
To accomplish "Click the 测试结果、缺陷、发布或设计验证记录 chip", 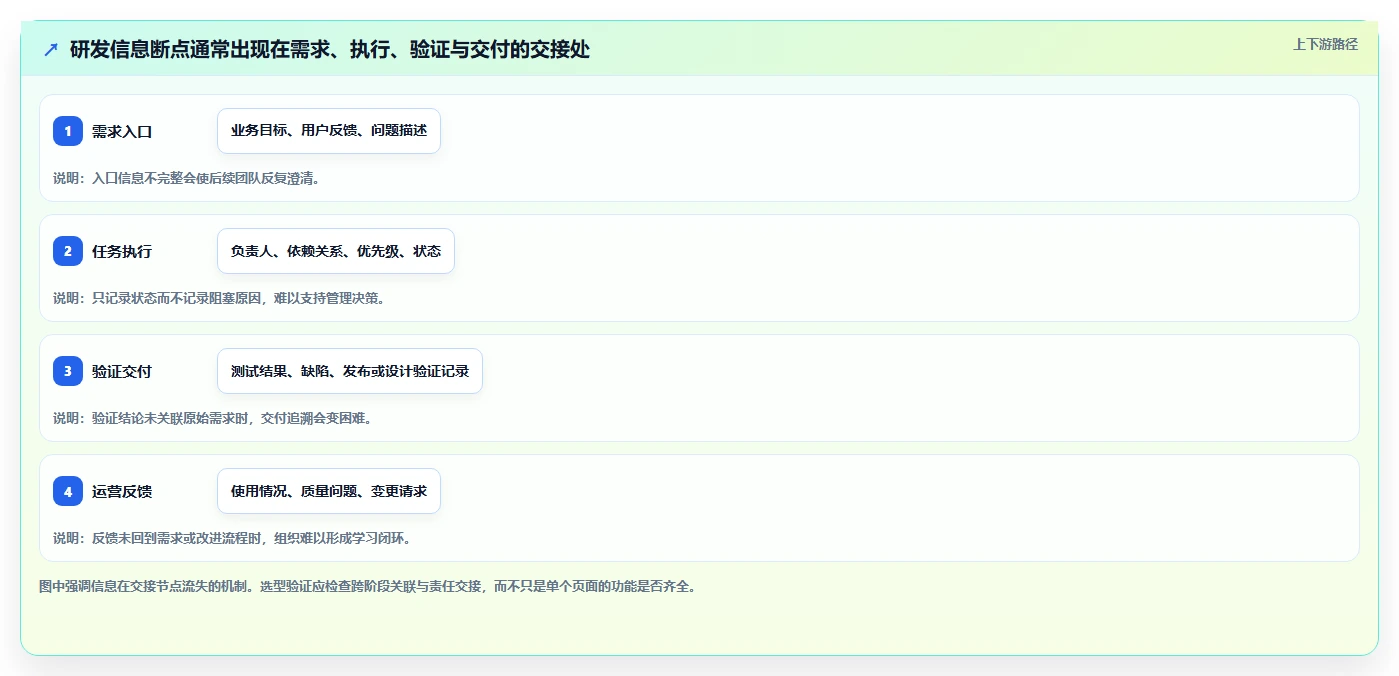I will tap(350, 371).
